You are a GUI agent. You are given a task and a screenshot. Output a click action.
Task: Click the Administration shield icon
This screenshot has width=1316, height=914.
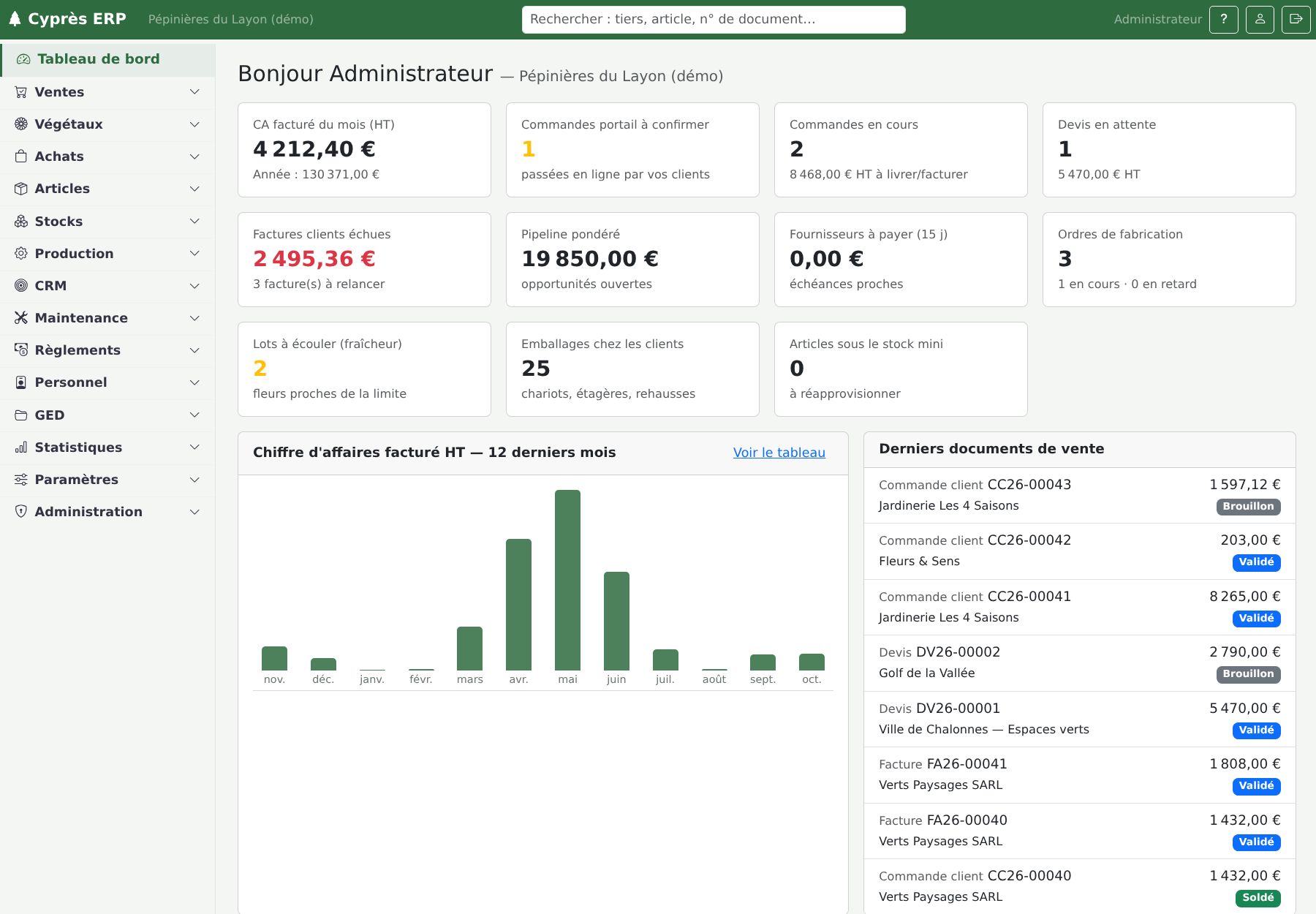[x=21, y=512]
